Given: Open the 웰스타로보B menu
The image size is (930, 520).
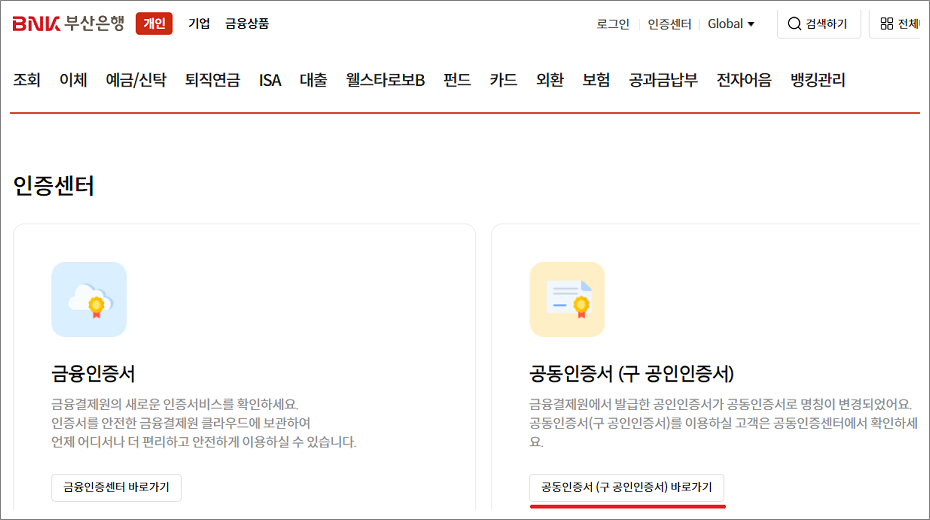Looking at the screenshot, I should coord(386,79).
